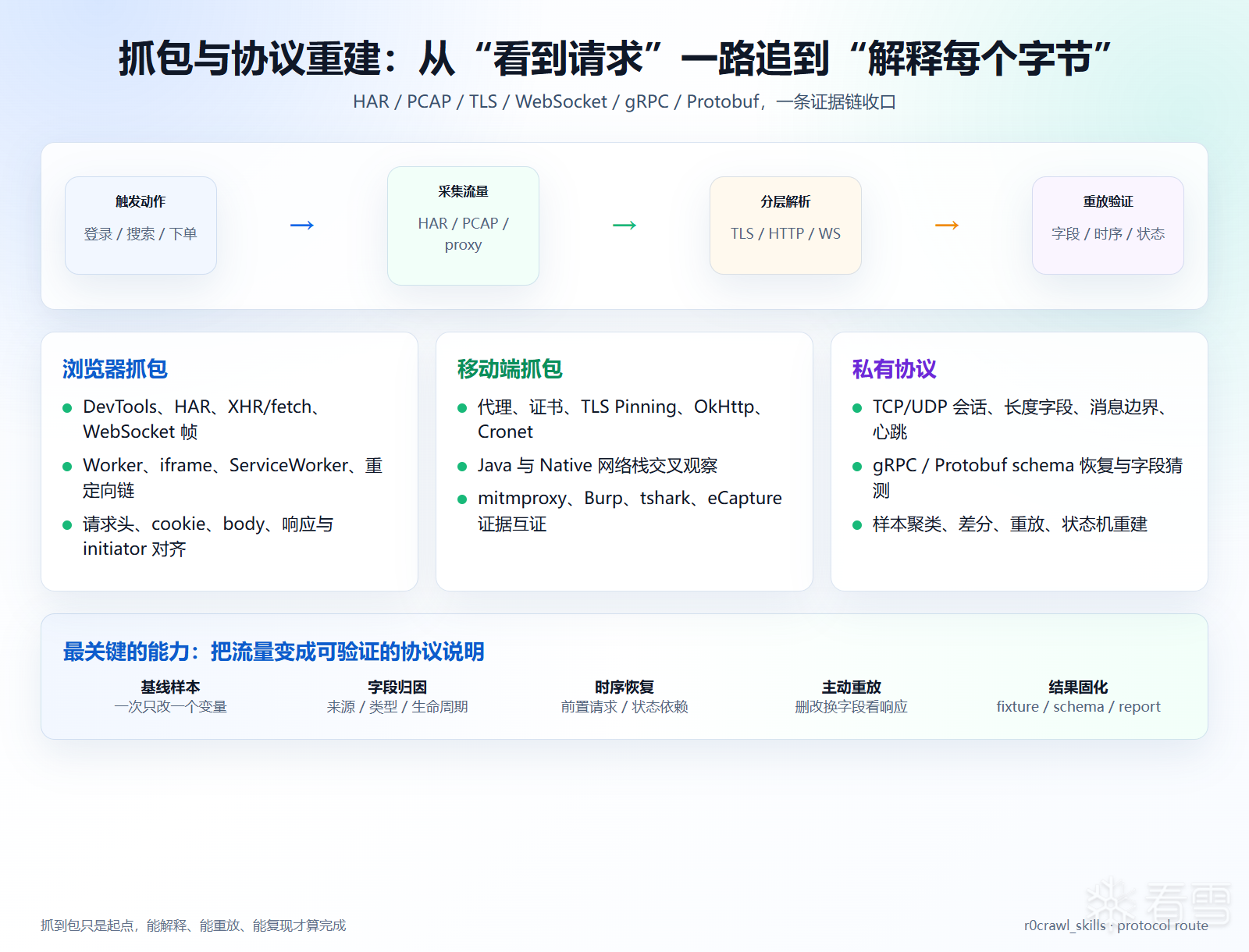Click the 基线样本 label
Viewport: 1249px width, 952px height.
pyautogui.click(x=170, y=687)
